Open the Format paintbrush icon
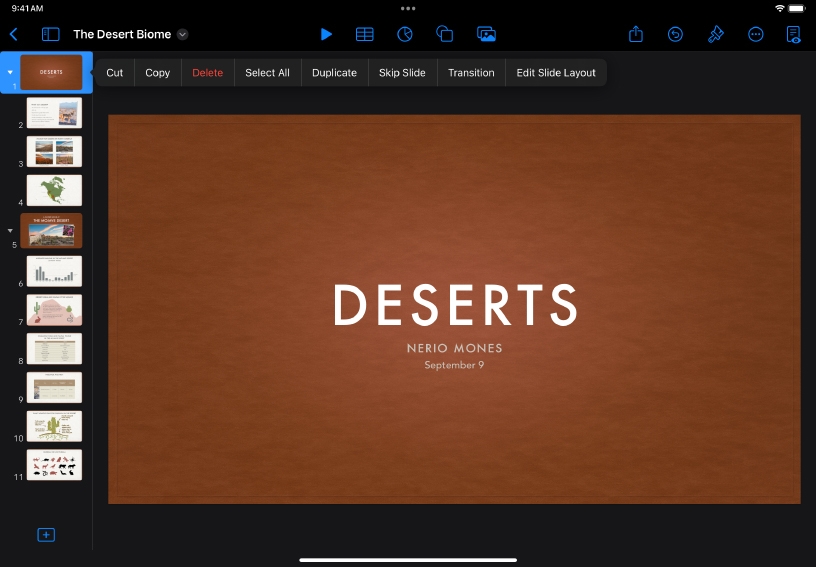 [x=716, y=34]
